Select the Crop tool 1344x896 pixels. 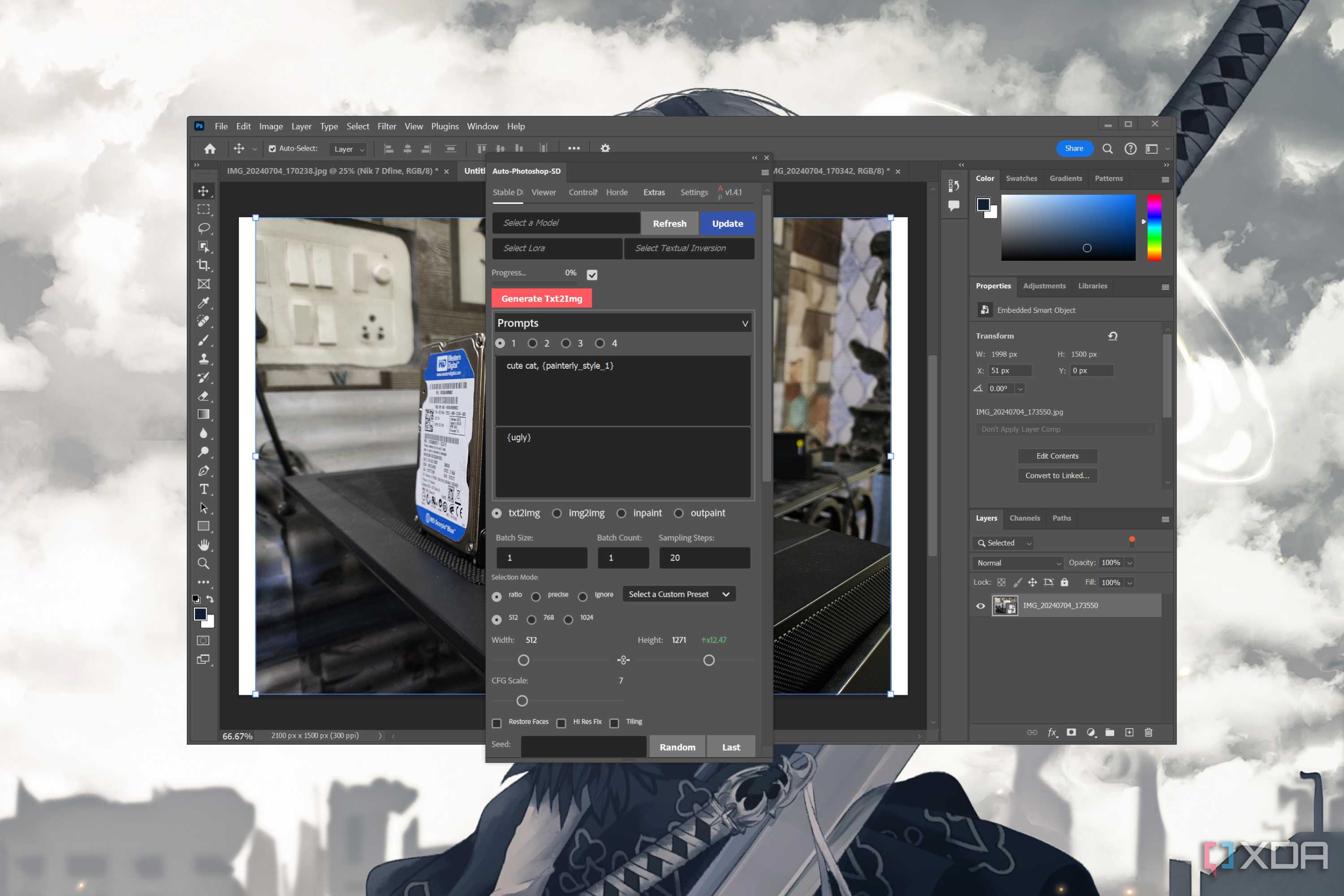click(x=203, y=265)
